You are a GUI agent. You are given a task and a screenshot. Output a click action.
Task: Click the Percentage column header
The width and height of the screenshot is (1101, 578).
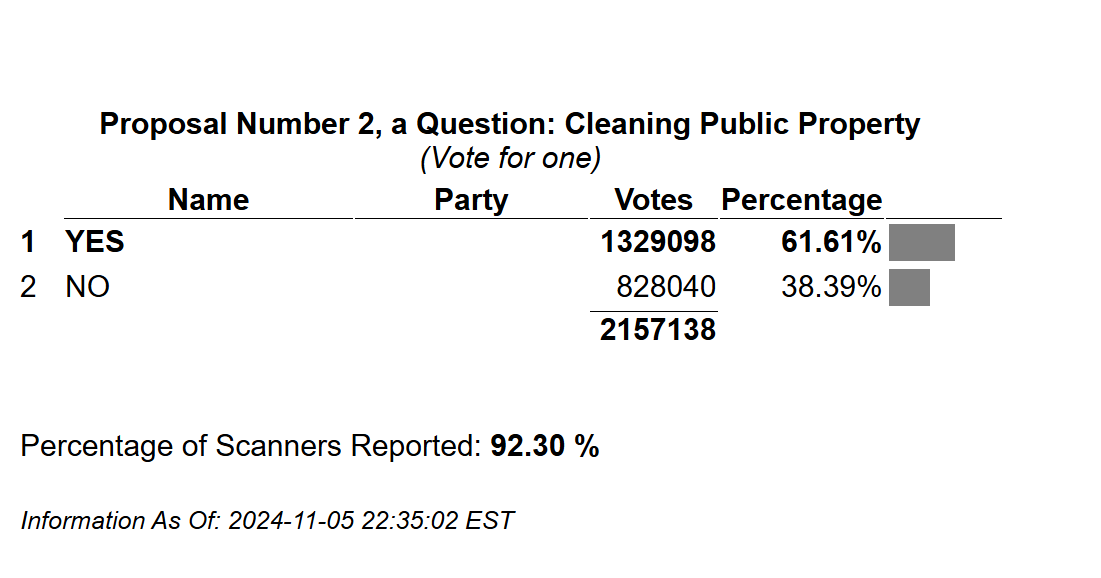click(x=801, y=200)
